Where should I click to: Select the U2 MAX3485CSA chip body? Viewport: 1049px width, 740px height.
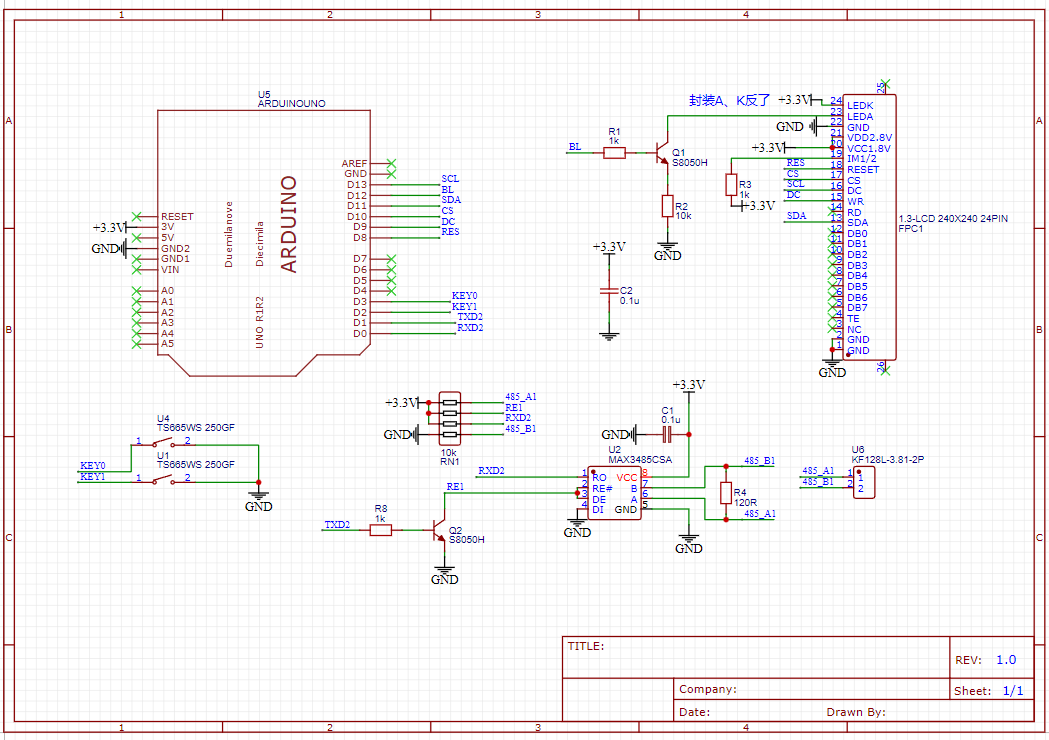[614, 493]
